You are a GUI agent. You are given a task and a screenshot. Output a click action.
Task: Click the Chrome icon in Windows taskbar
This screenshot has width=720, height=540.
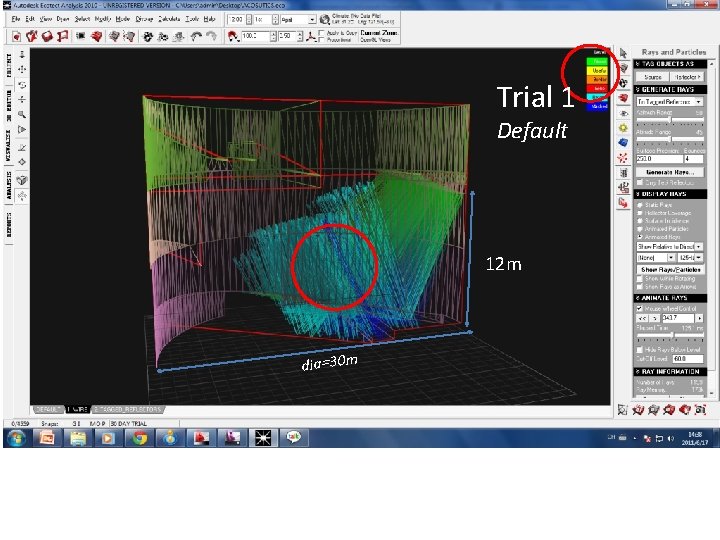click(x=140, y=438)
